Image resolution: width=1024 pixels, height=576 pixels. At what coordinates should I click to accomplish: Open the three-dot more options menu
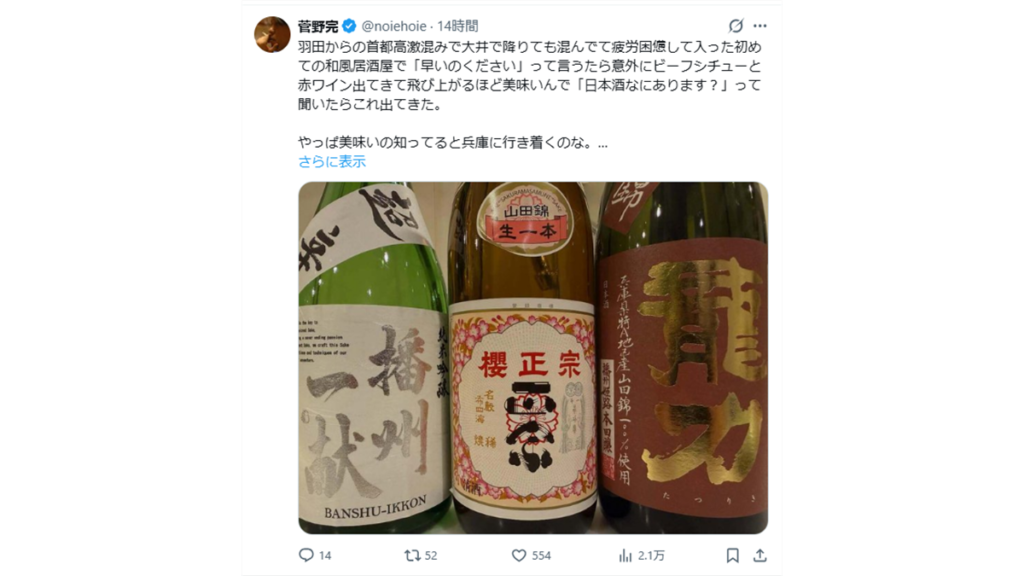pos(760,25)
